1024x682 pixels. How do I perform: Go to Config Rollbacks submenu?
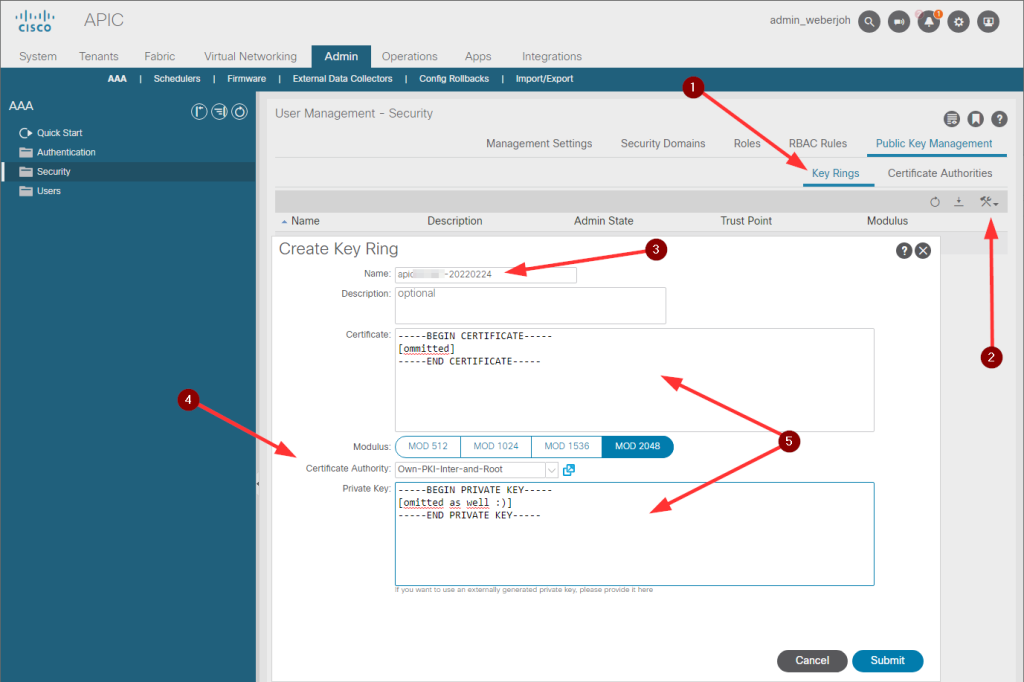(454, 78)
